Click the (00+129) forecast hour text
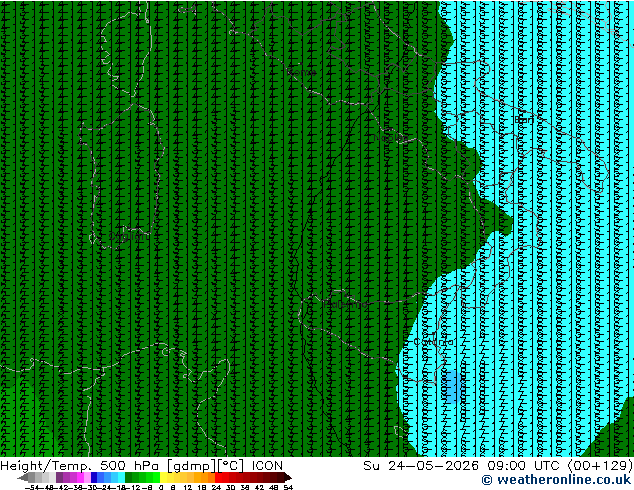 pyautogui.click(x=600, y=466)
